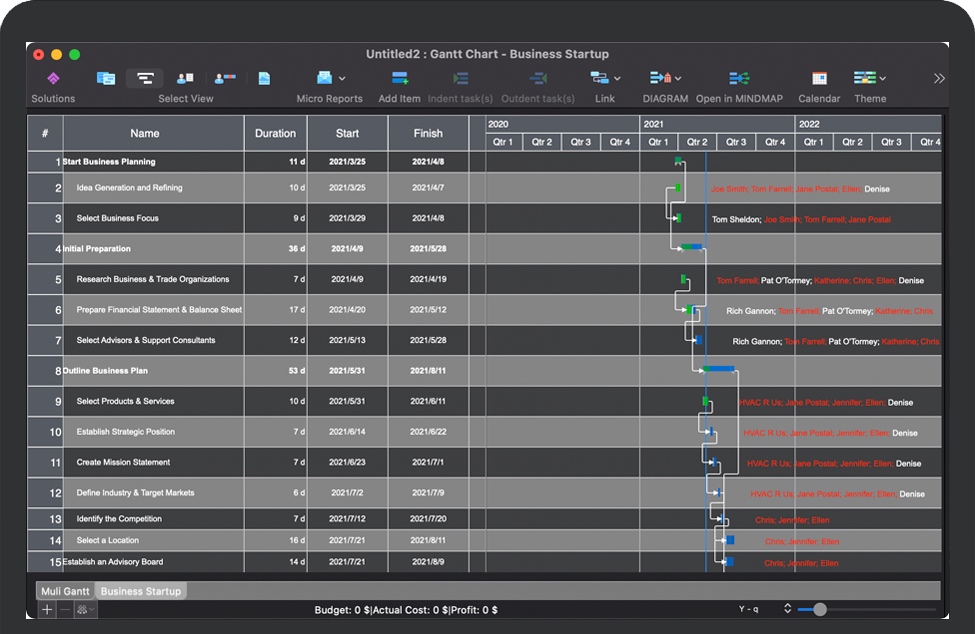Select the Business Startup tab
The height and width of the screenshot is (634, 975).
click(141, 591)
